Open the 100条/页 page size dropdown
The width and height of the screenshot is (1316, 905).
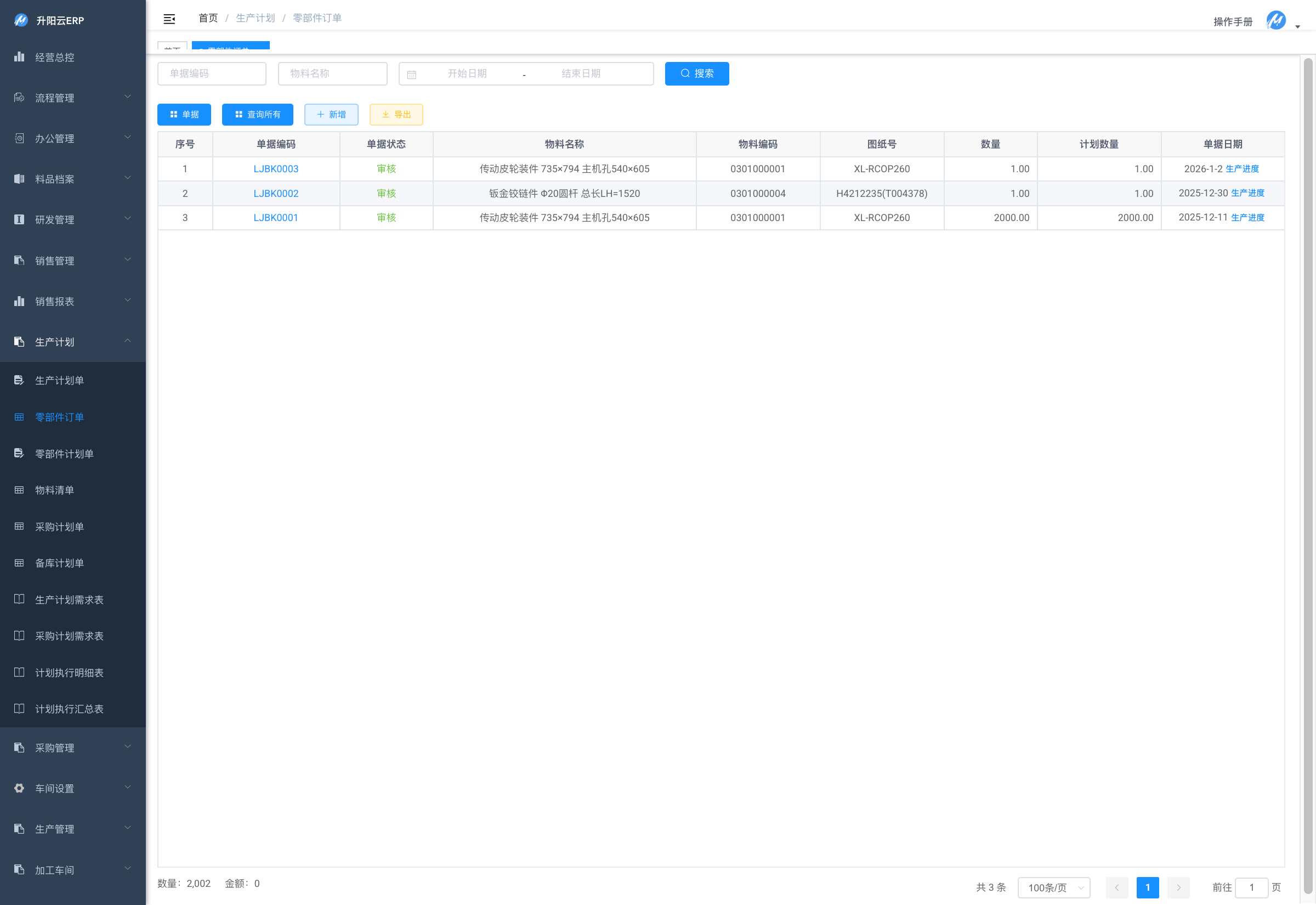pyautogui.click(x=1053, y=887)
